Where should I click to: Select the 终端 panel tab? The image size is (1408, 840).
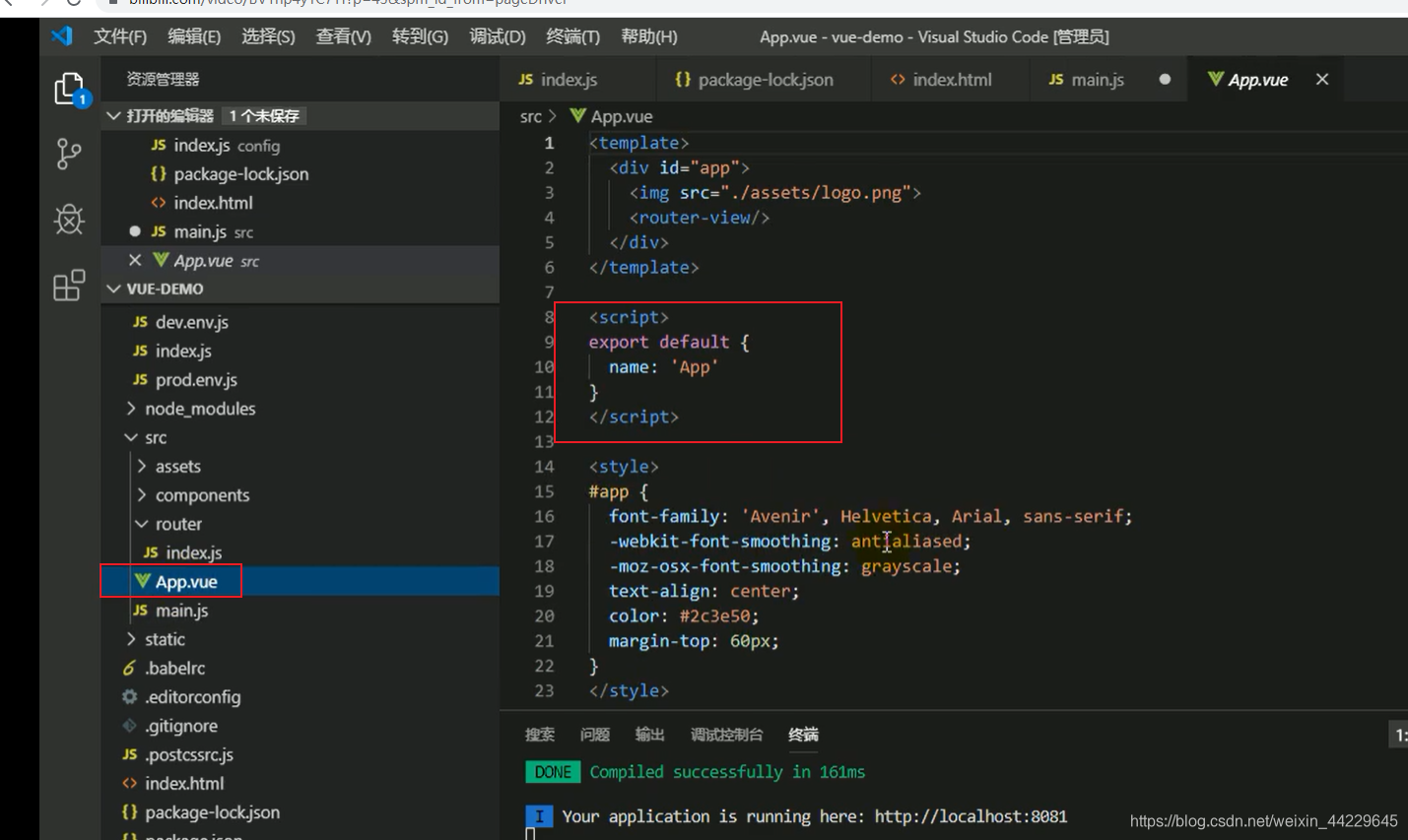coord(803,735)
